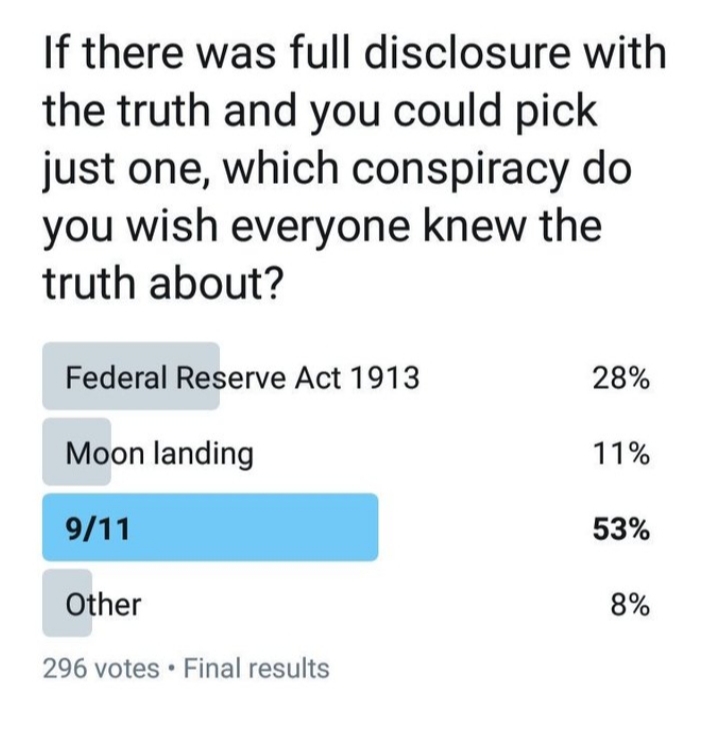Image resolution: width=720 pixels, height=734 pixels.
Task: Click the bold 53% winning percentage
Action: (621, 529)
